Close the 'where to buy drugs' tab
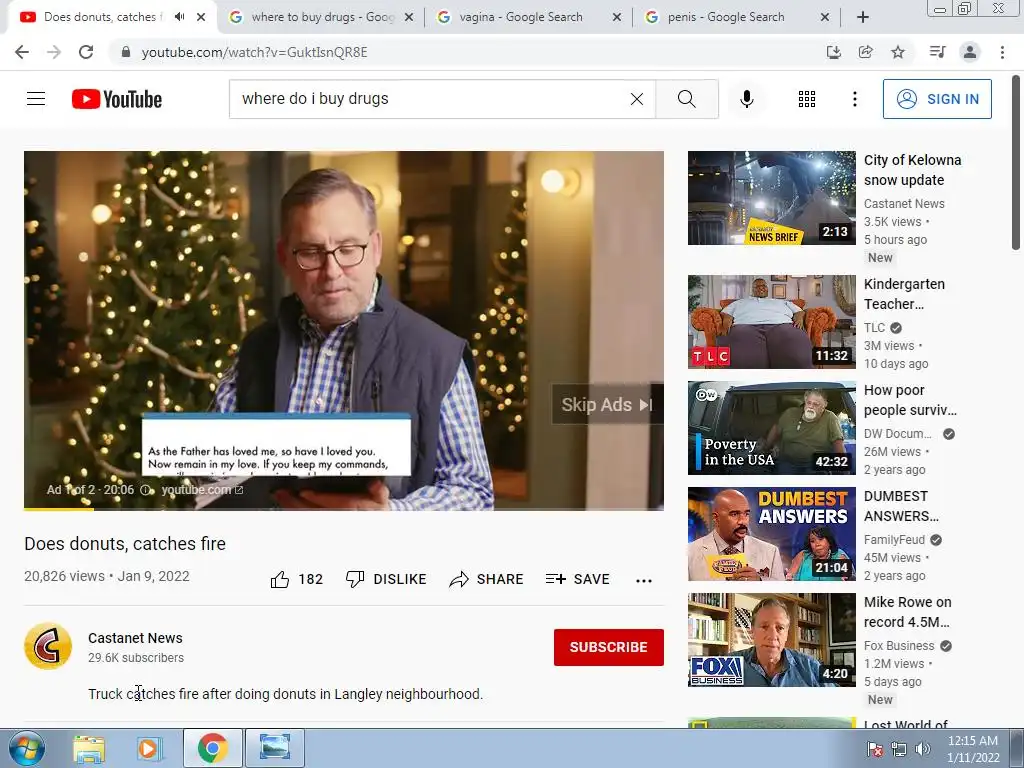 409,17
